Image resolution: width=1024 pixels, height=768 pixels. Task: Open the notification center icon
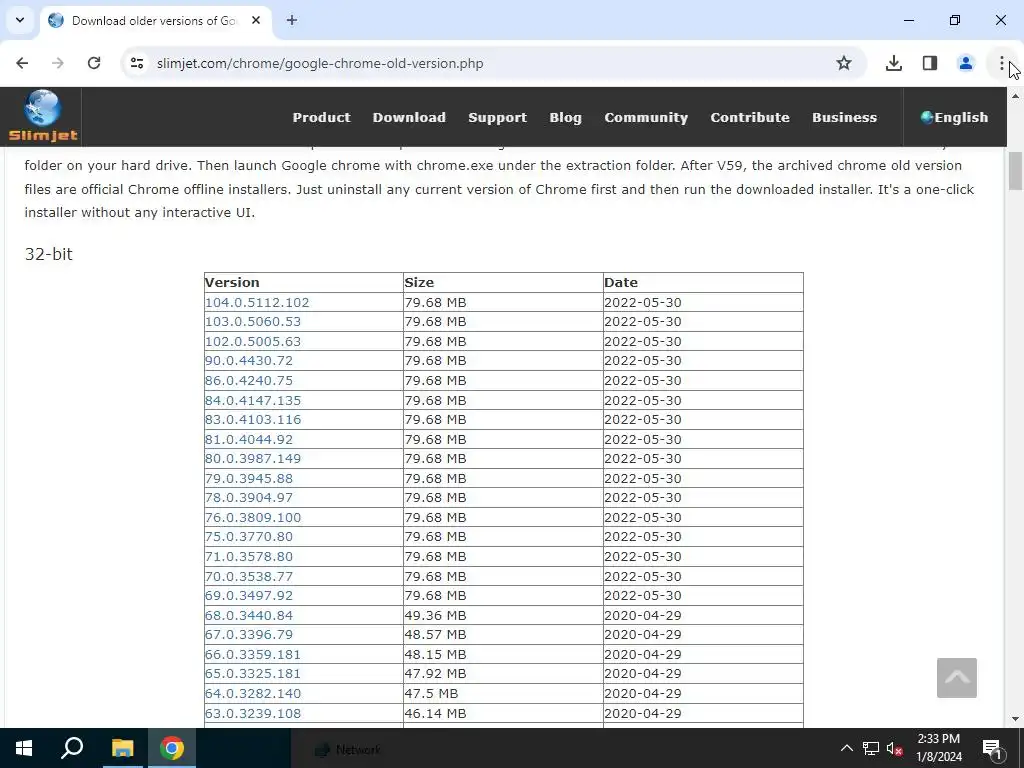992,748
